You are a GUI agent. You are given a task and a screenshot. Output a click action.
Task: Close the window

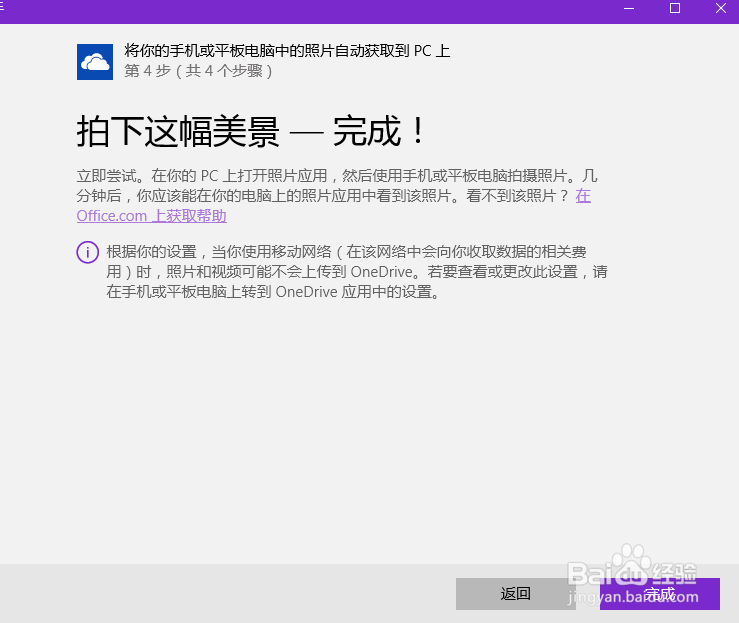point(721,8)
